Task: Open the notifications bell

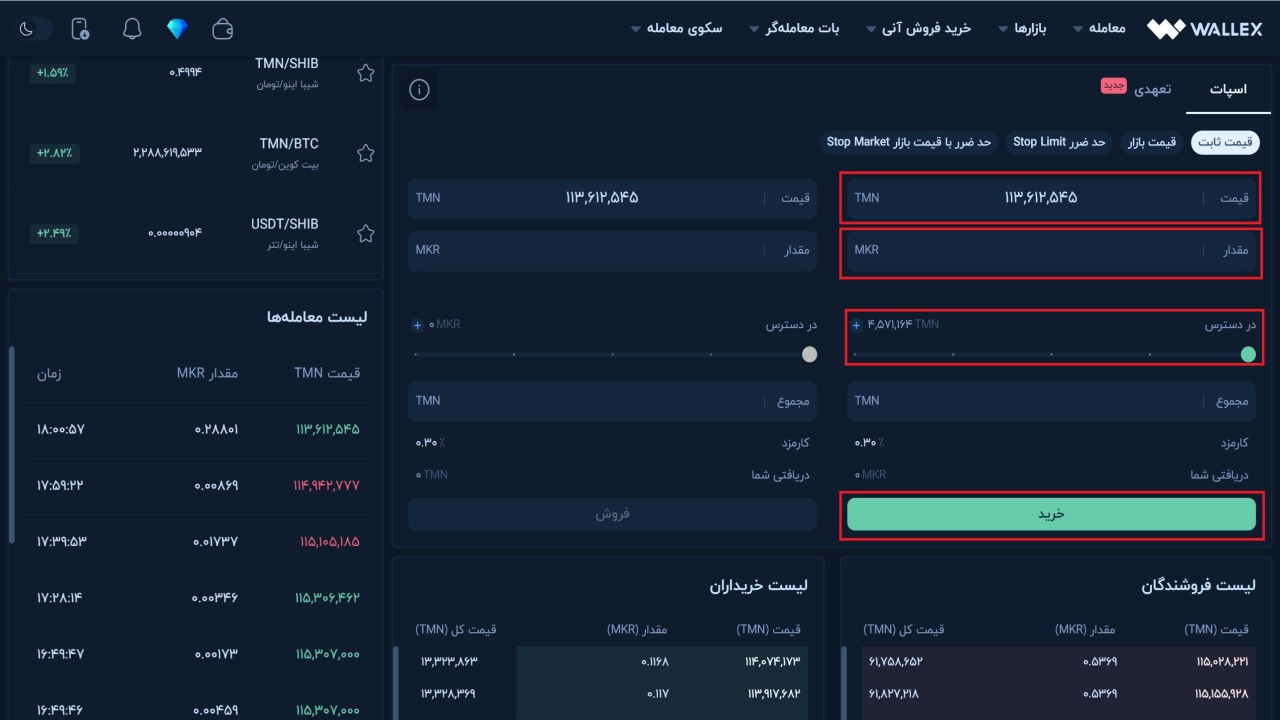Action: point(132,29)
